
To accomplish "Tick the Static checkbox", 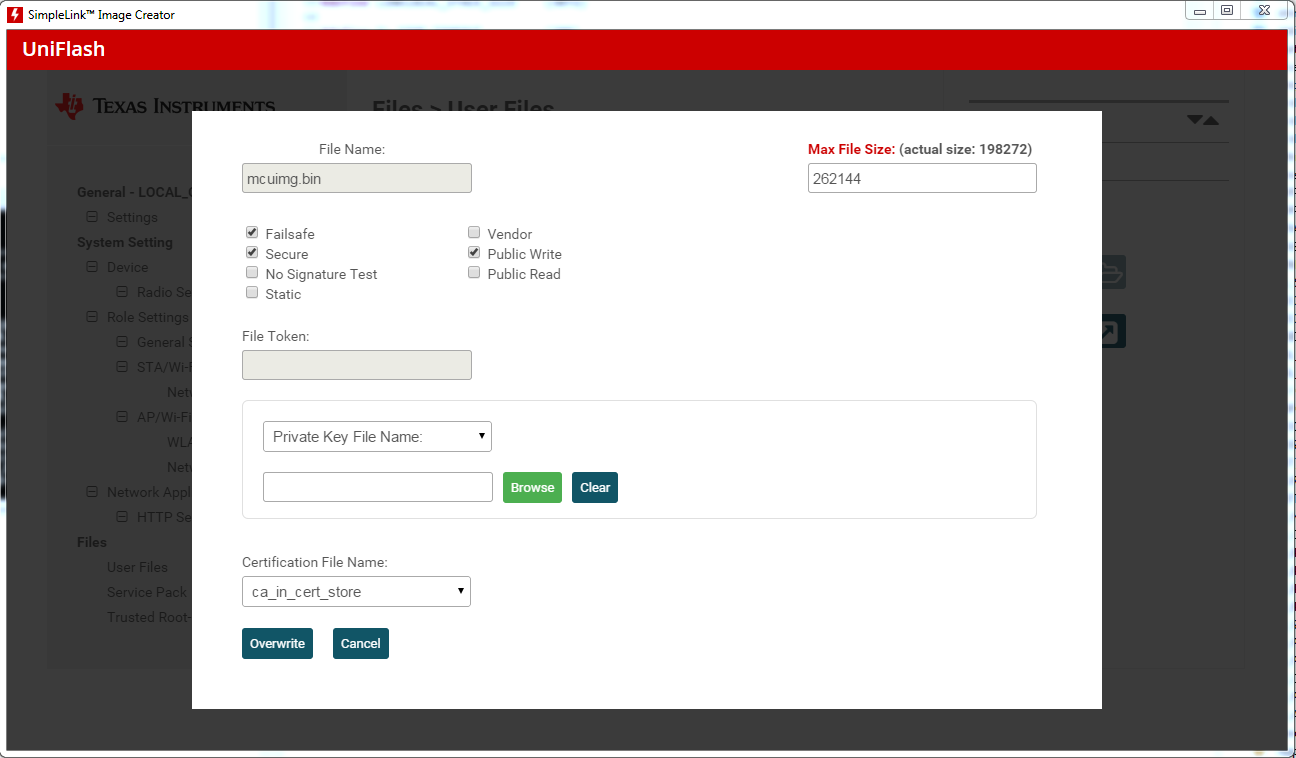I will tap(252, 293).
